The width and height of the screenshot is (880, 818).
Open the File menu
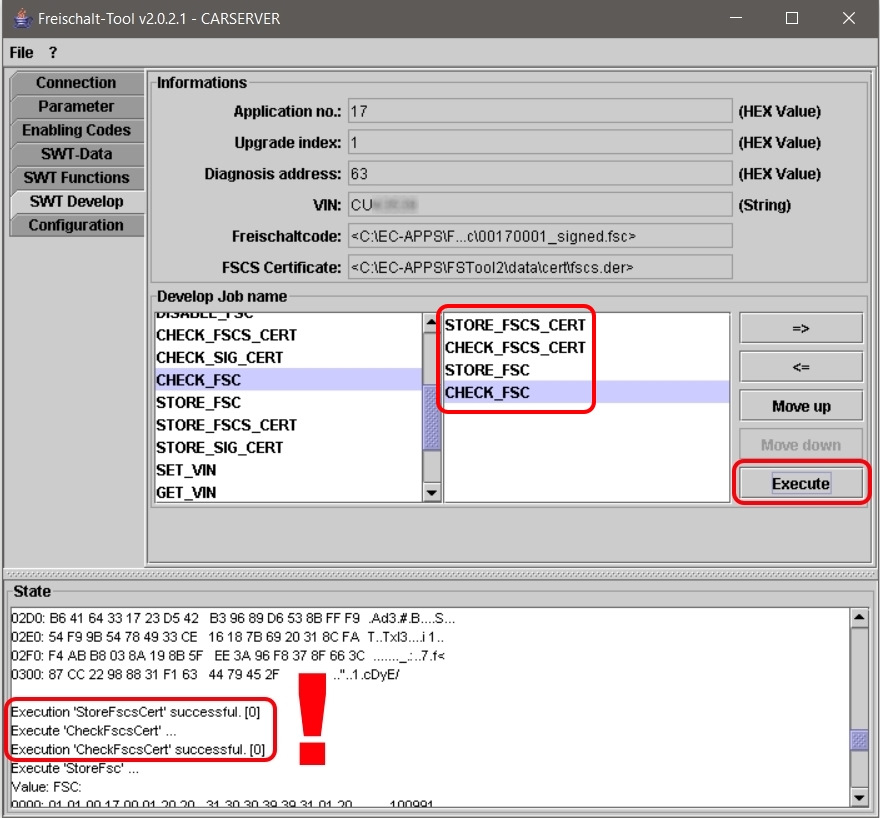(x=21, y=53)
